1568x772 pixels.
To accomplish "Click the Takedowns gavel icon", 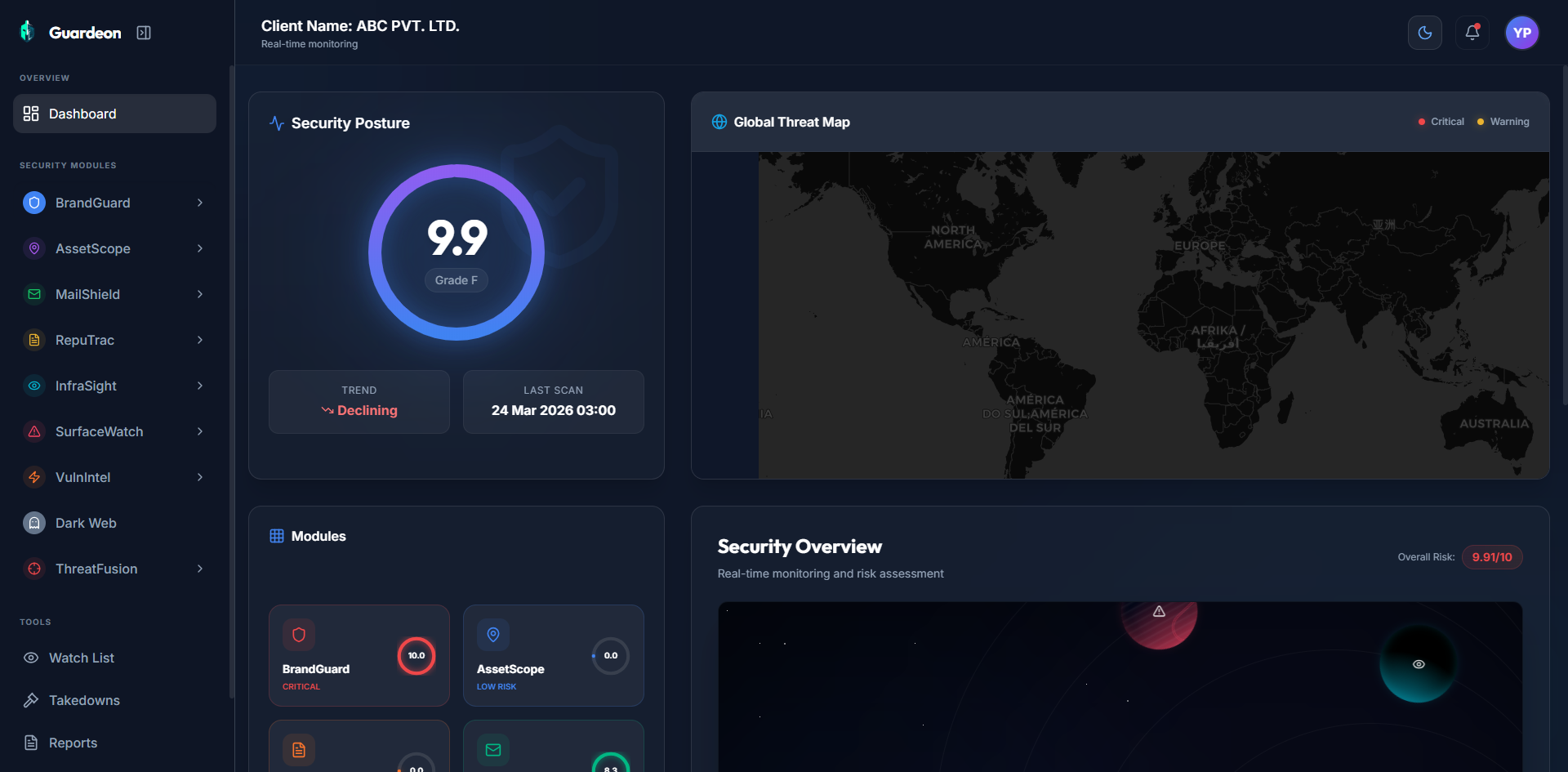I will [31, 700].
